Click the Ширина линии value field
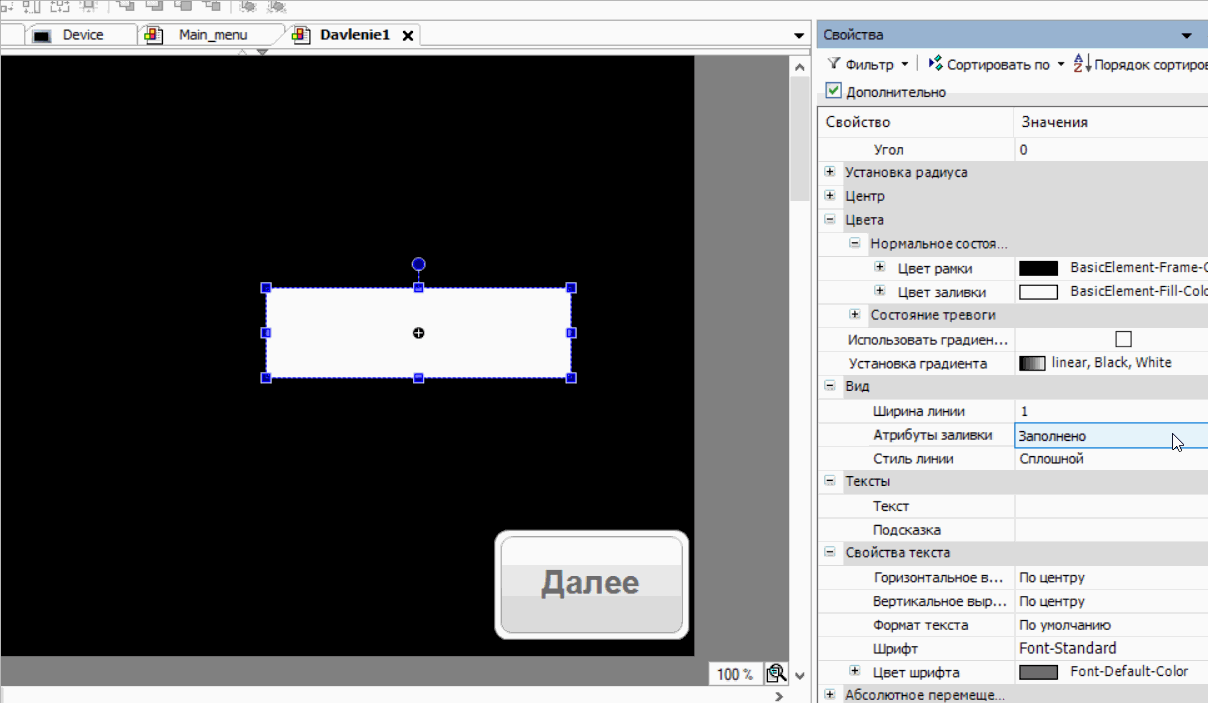The height and width of the screenshot is (703, 1208). pos(1111,411)
